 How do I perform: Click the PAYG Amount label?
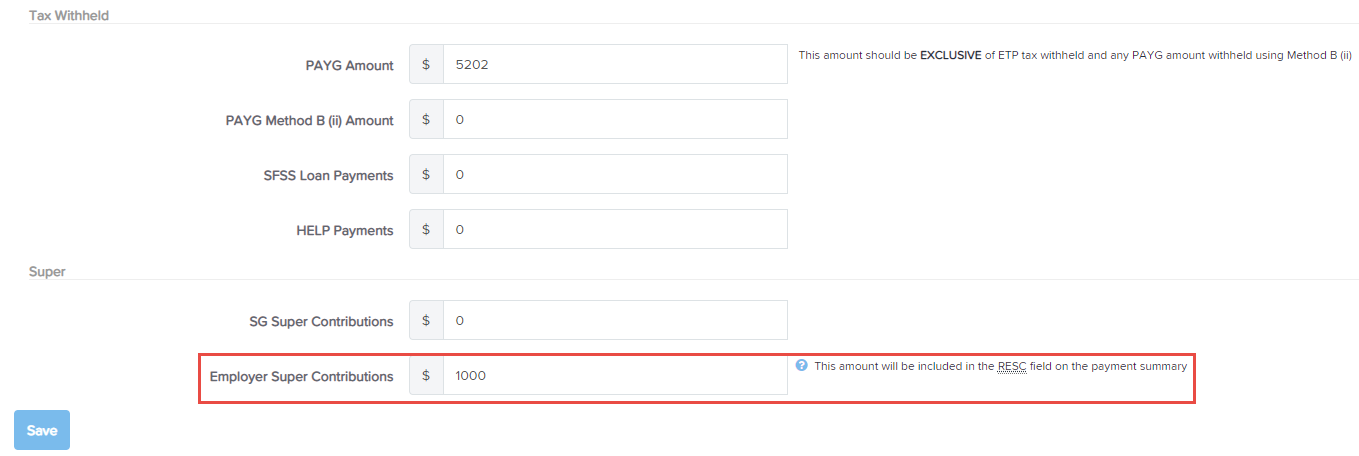pyautogui.click(x=349, y=65)
